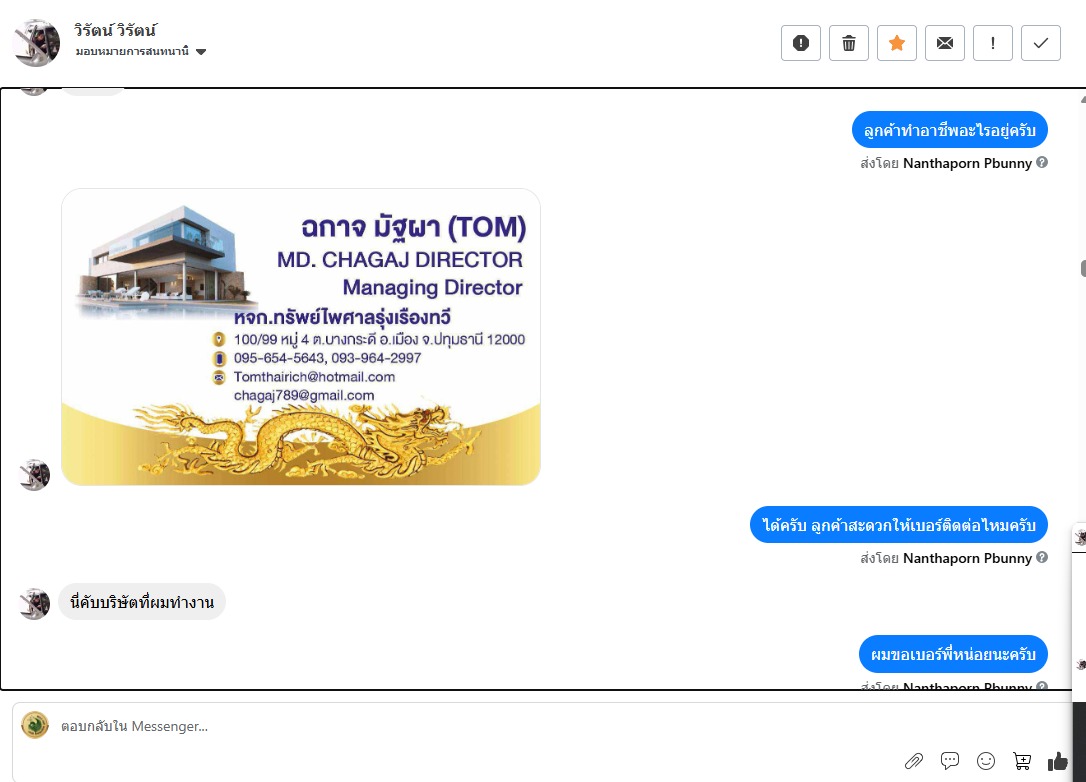Click มอบหมายการสนทนานี้ assignment label

click(x=132, y=51)
